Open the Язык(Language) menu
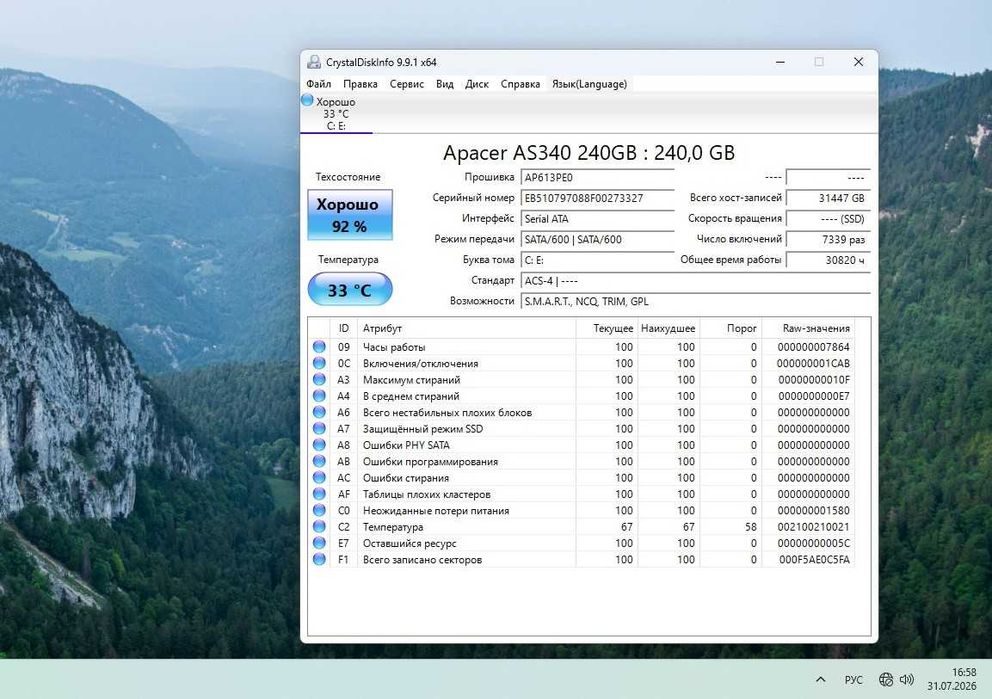992x699 pixels. [589, 84]
